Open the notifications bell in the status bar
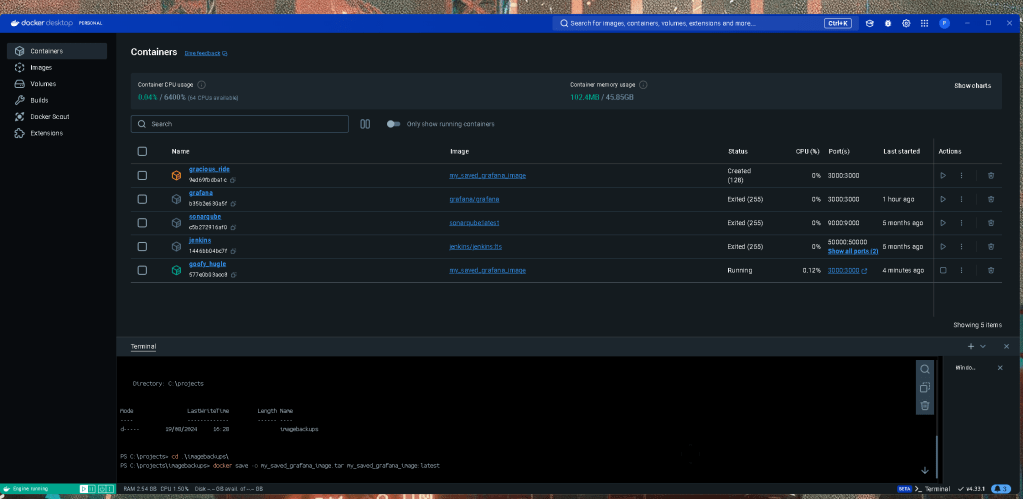Image resolution: width=1023 pixels, height=499 pixels. 1001,489
